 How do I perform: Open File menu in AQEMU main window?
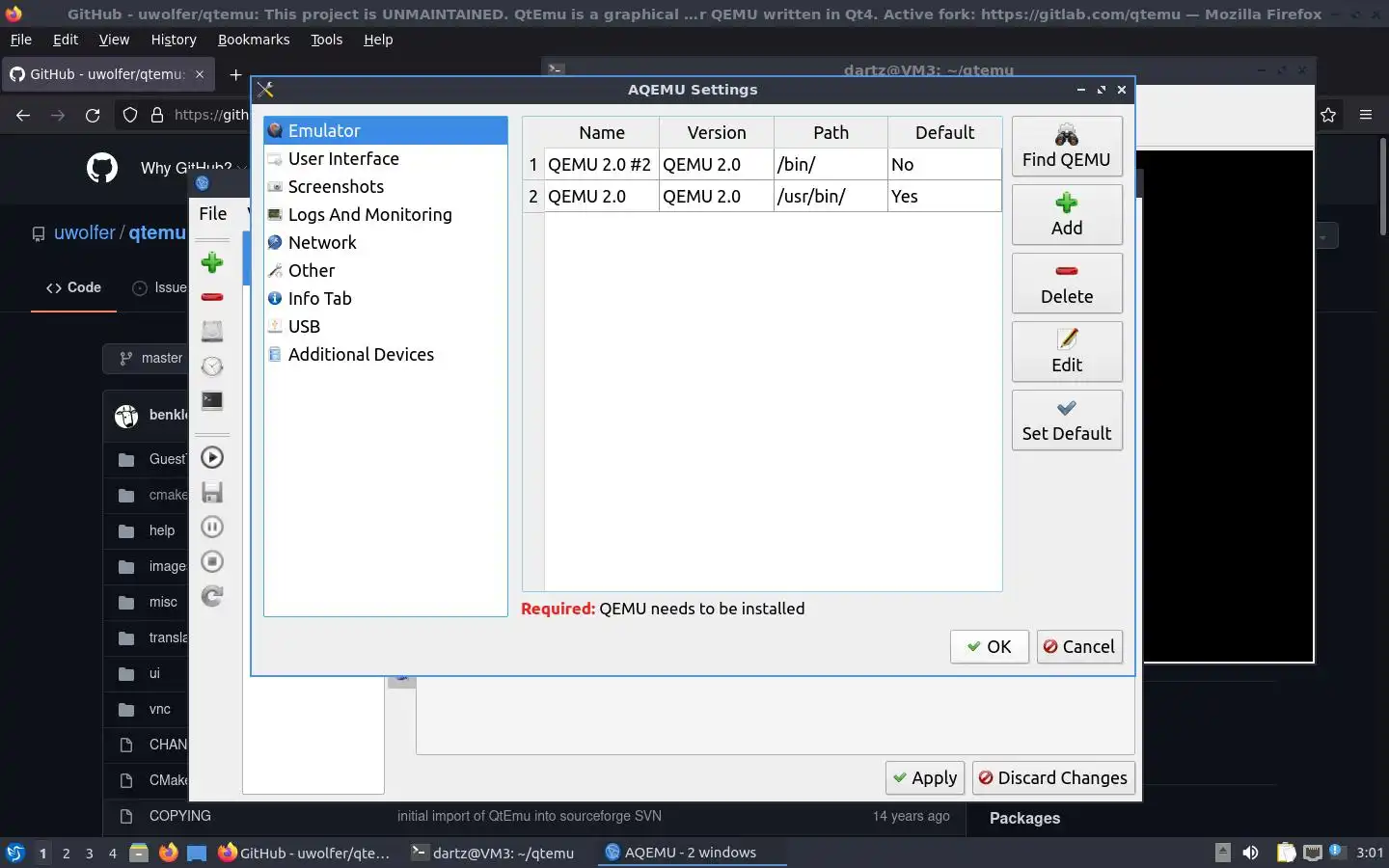point(213,214)
